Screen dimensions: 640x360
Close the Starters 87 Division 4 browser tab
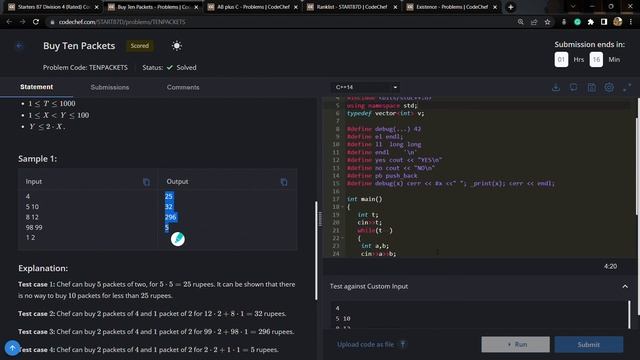[97, 7]
